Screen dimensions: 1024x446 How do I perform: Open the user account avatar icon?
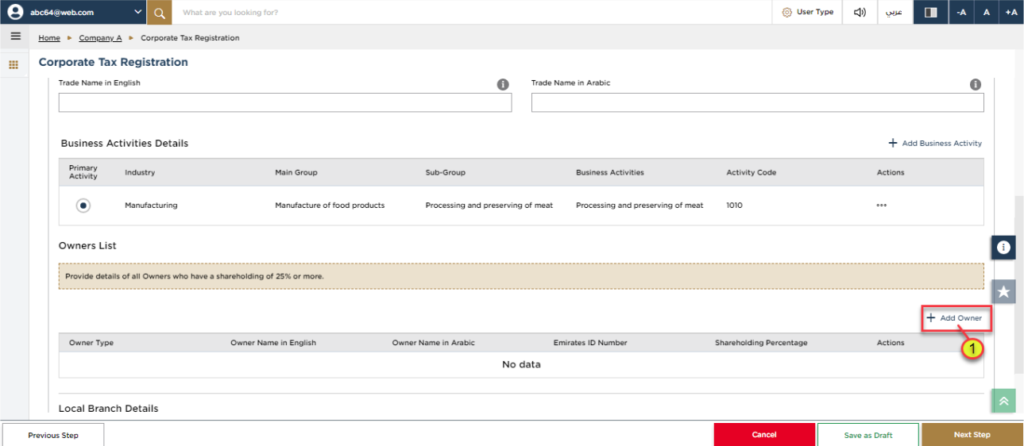click(15, 12)
